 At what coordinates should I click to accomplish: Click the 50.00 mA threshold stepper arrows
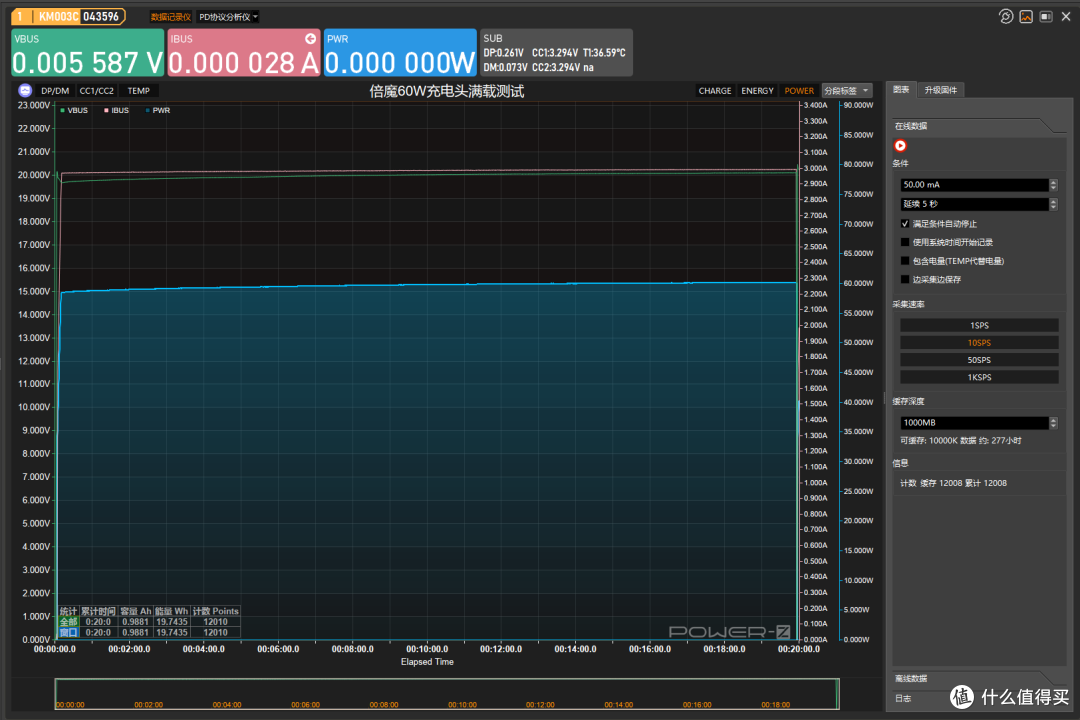click(1053, 185)
